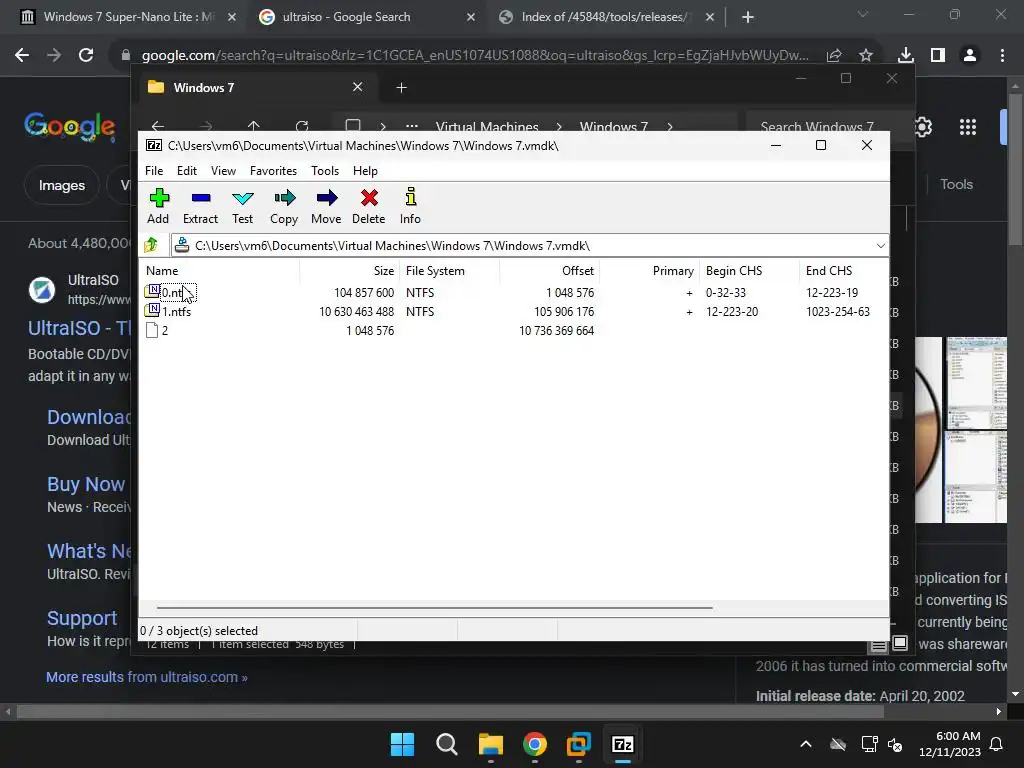Open taskbar File Explorer icon

(x=490, y=744)
